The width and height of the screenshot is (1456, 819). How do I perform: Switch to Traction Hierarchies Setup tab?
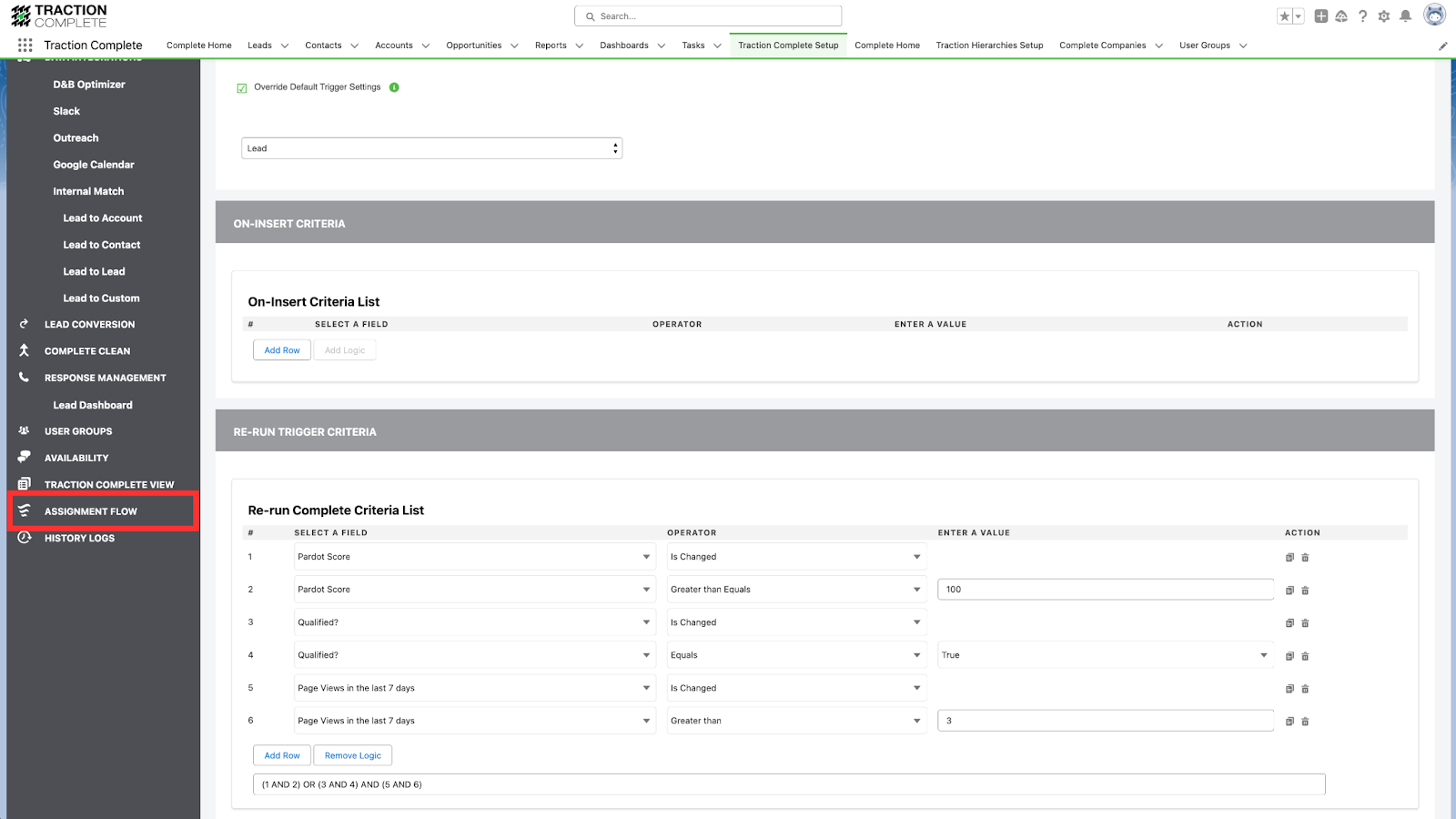[x=989, y=45]
